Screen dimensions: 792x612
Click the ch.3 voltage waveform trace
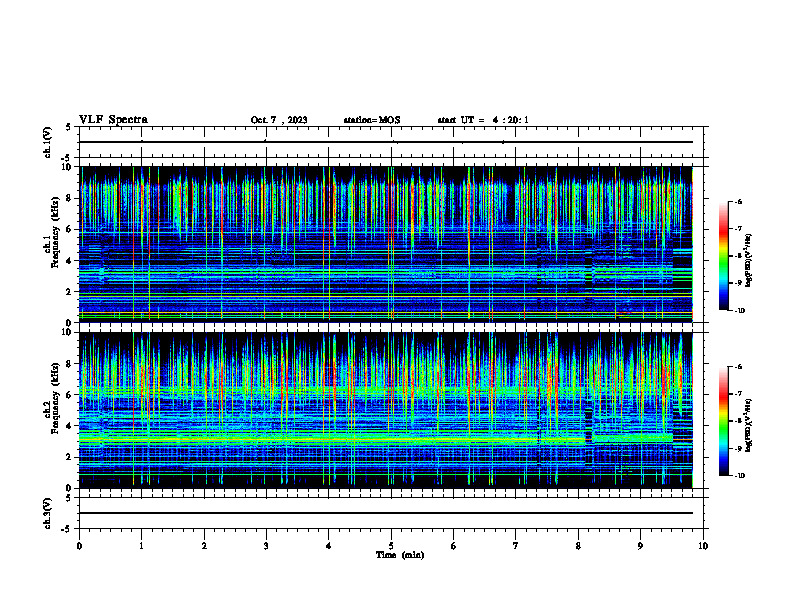386,513
